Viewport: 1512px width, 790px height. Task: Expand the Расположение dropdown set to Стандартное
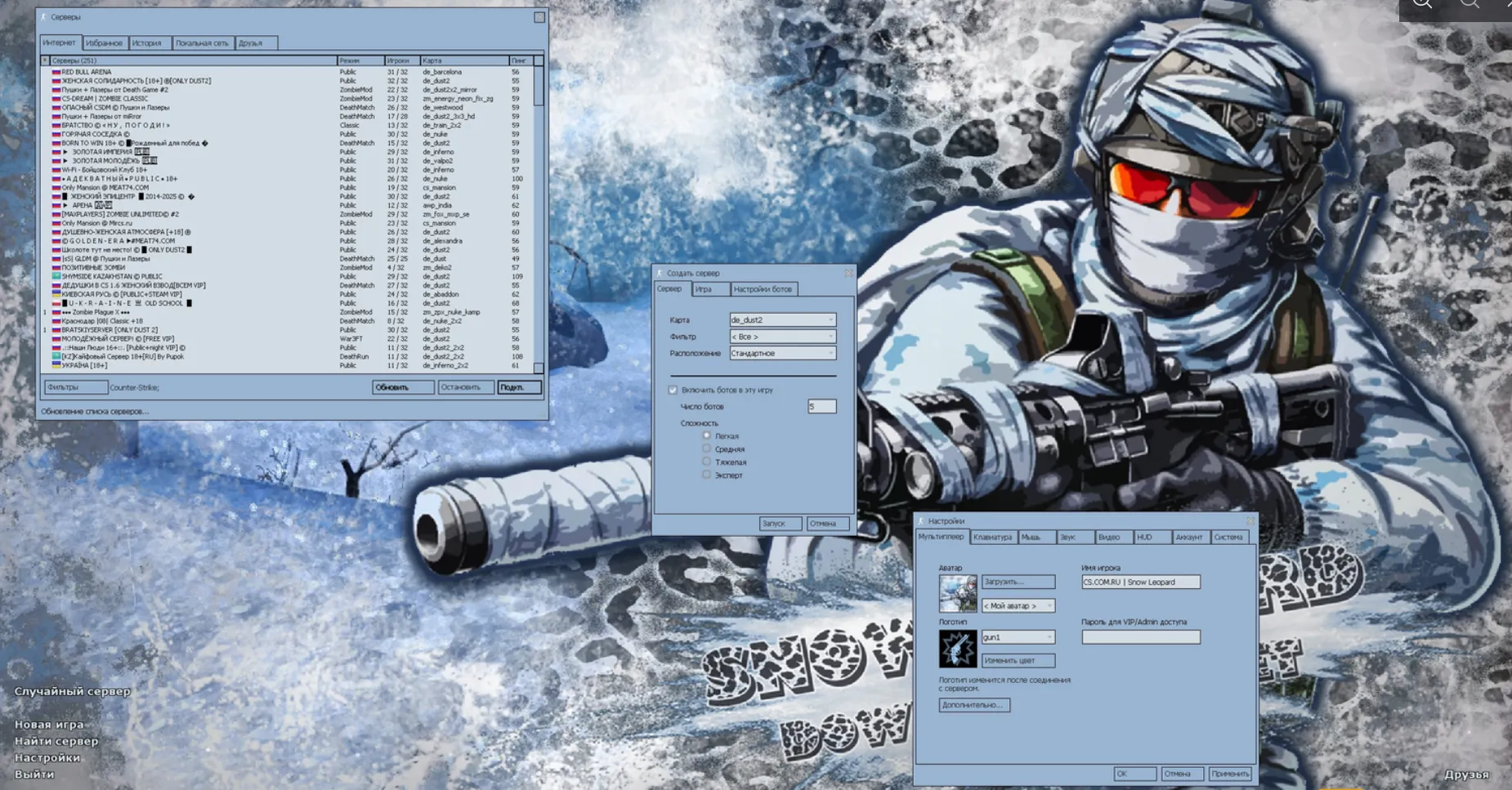coord(782,354)
